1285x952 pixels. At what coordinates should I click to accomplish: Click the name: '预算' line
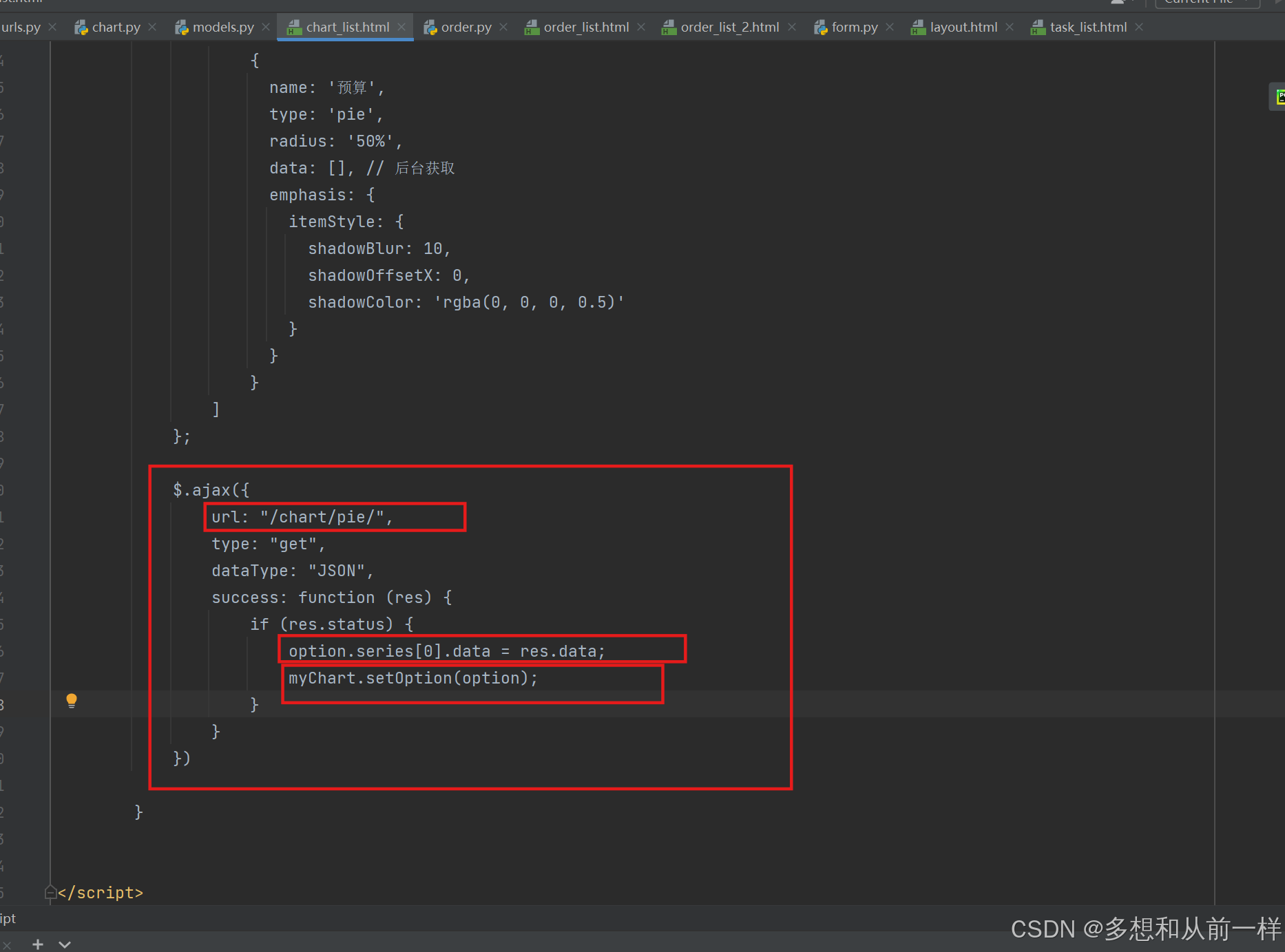pyautogui.click(x=326, y=87)
